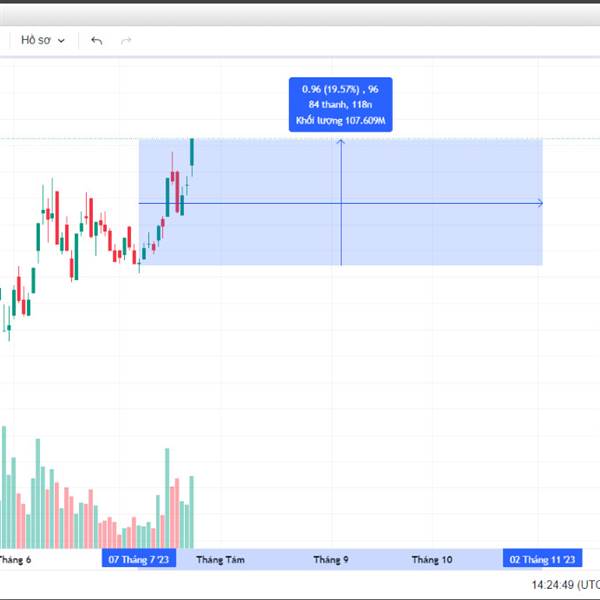
Task: Click the 07 Tháng 7 '23 date marker
Action: click(139, 559)
